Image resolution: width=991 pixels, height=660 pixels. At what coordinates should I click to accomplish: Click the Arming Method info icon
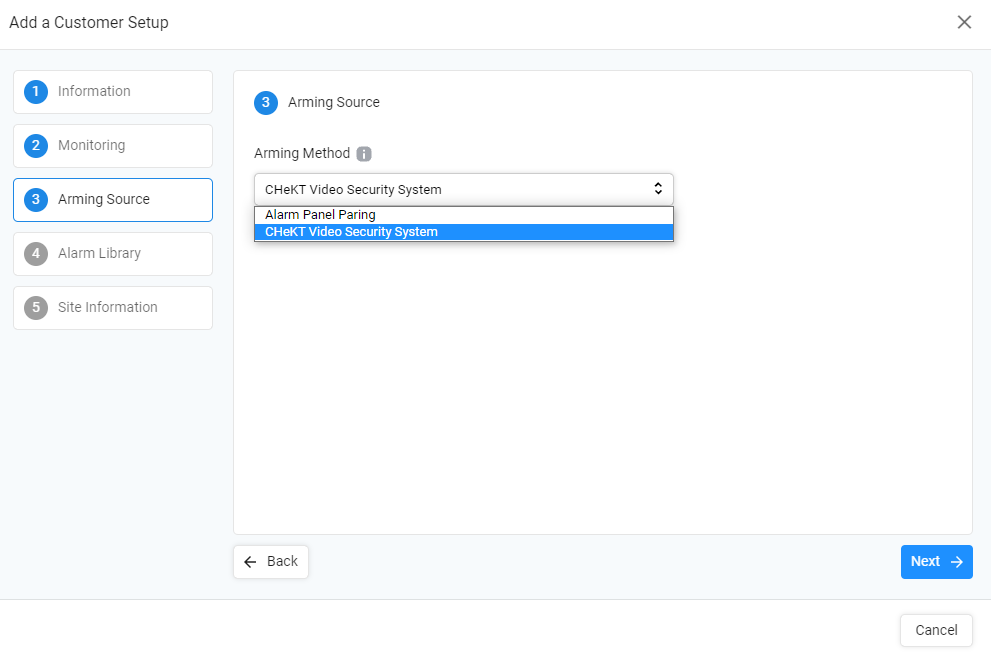(x=364, y=154)
